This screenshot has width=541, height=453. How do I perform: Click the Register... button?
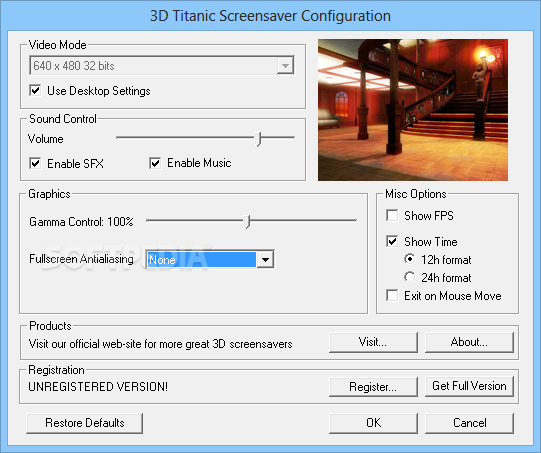click(373, 387)
